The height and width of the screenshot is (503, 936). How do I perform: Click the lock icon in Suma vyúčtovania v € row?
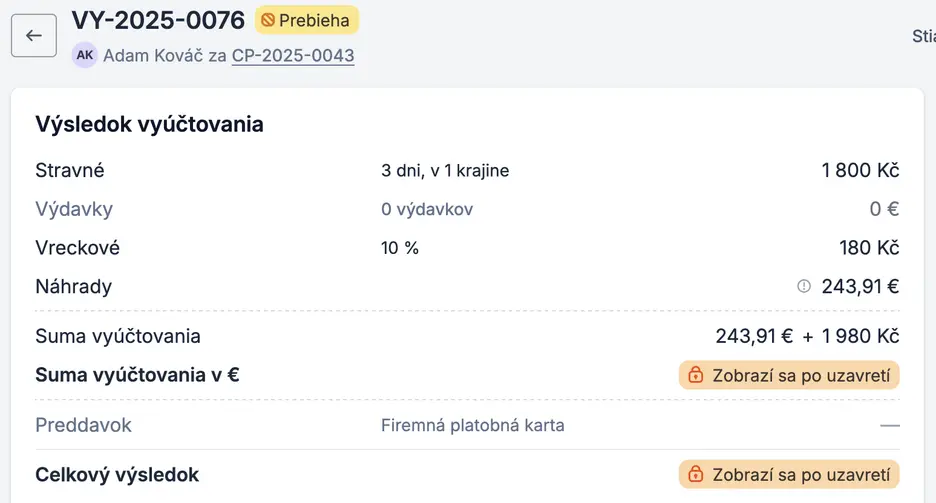pyautogui.click(x=696, y=376)
